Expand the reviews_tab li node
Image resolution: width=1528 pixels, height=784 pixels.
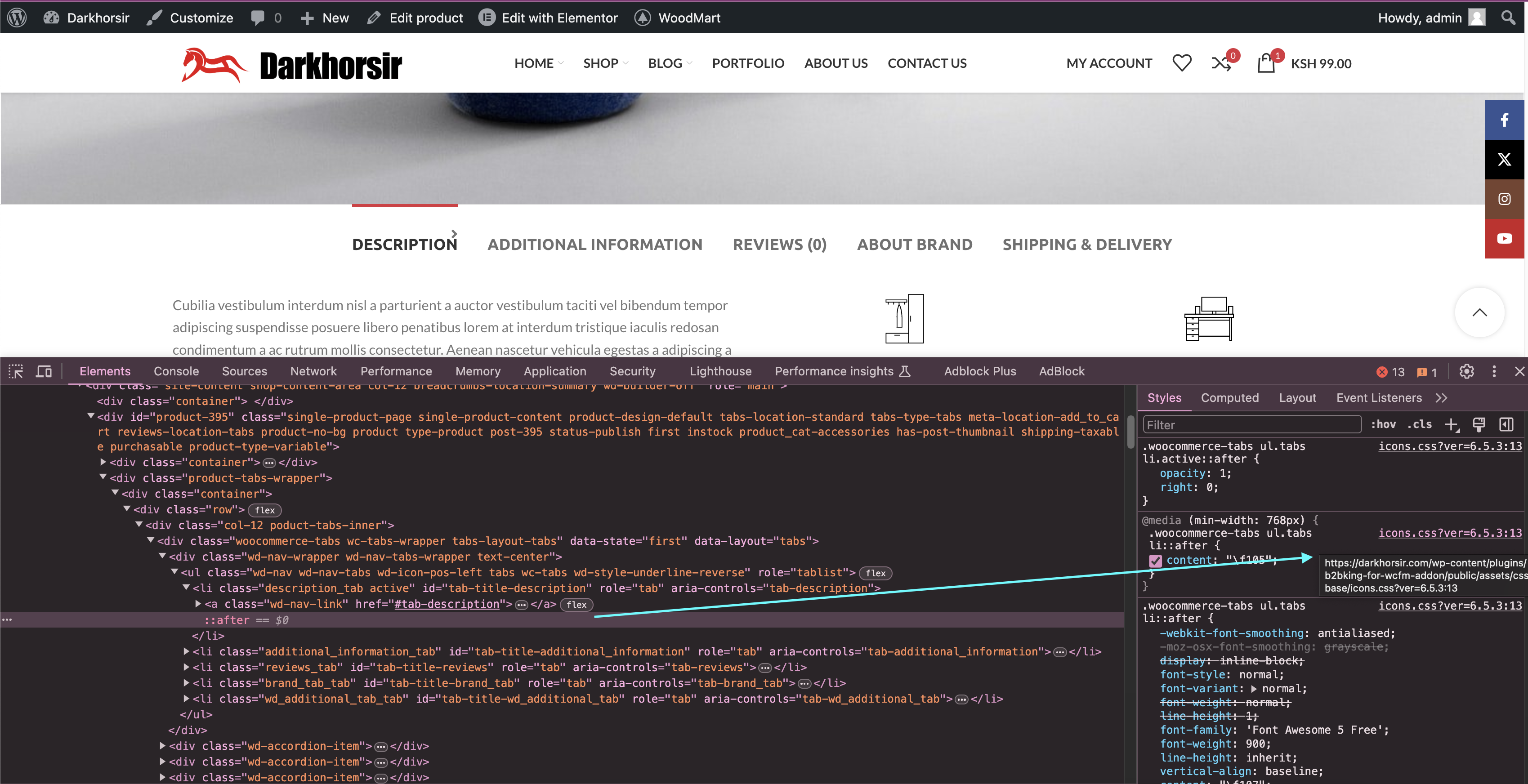pyautogui.click(x=186, y=667)
